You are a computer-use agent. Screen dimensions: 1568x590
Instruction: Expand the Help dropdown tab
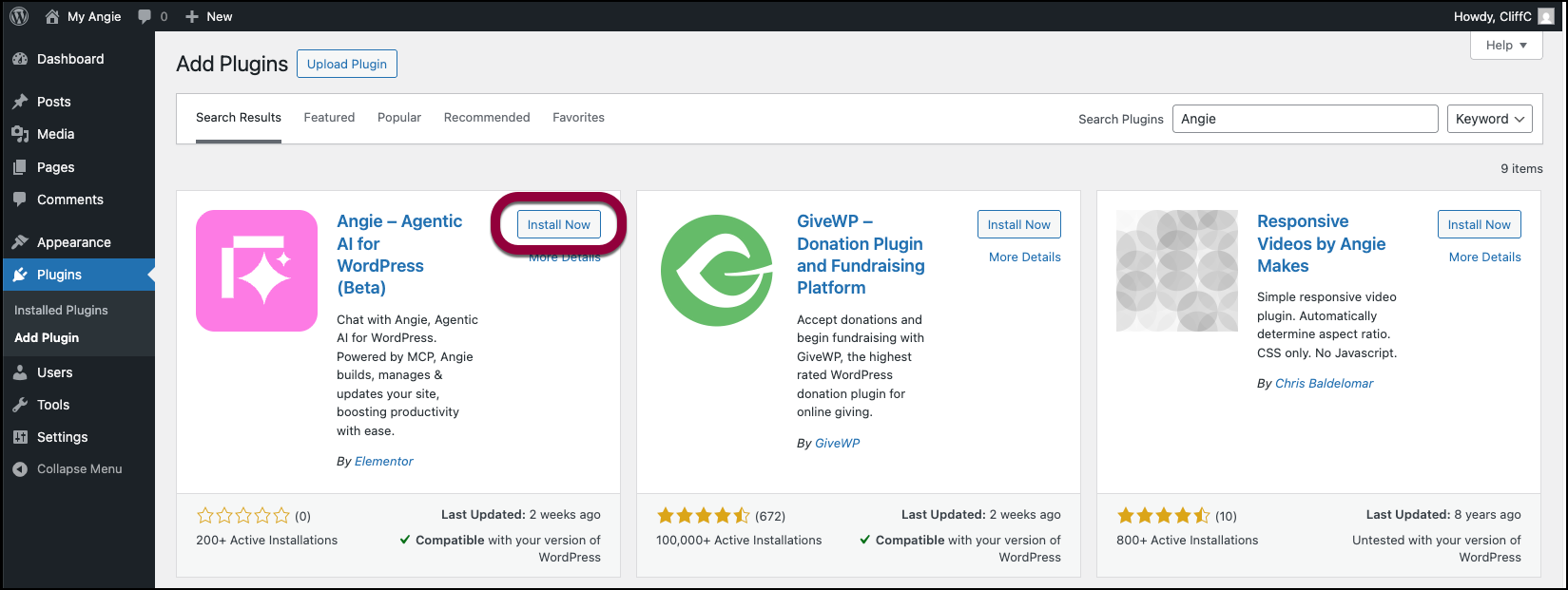click(1506, 46)
